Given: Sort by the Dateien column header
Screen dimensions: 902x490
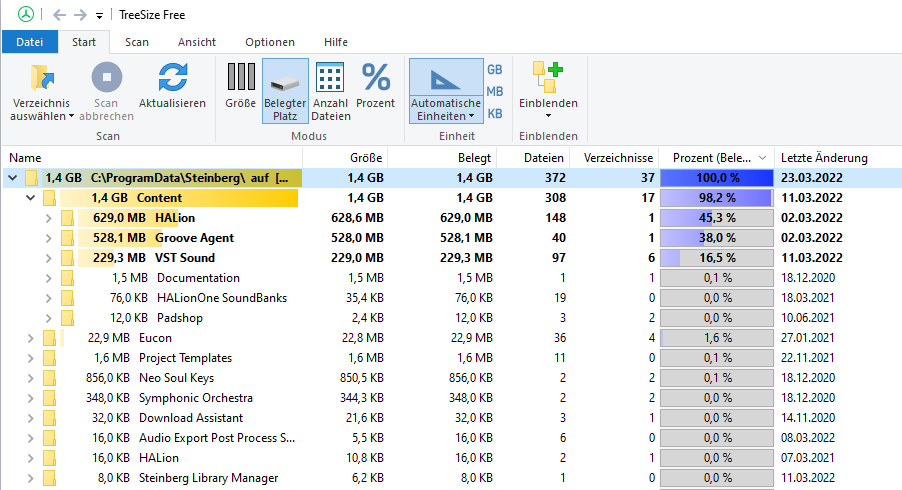Looking at the screenshot, I should 543,158.
